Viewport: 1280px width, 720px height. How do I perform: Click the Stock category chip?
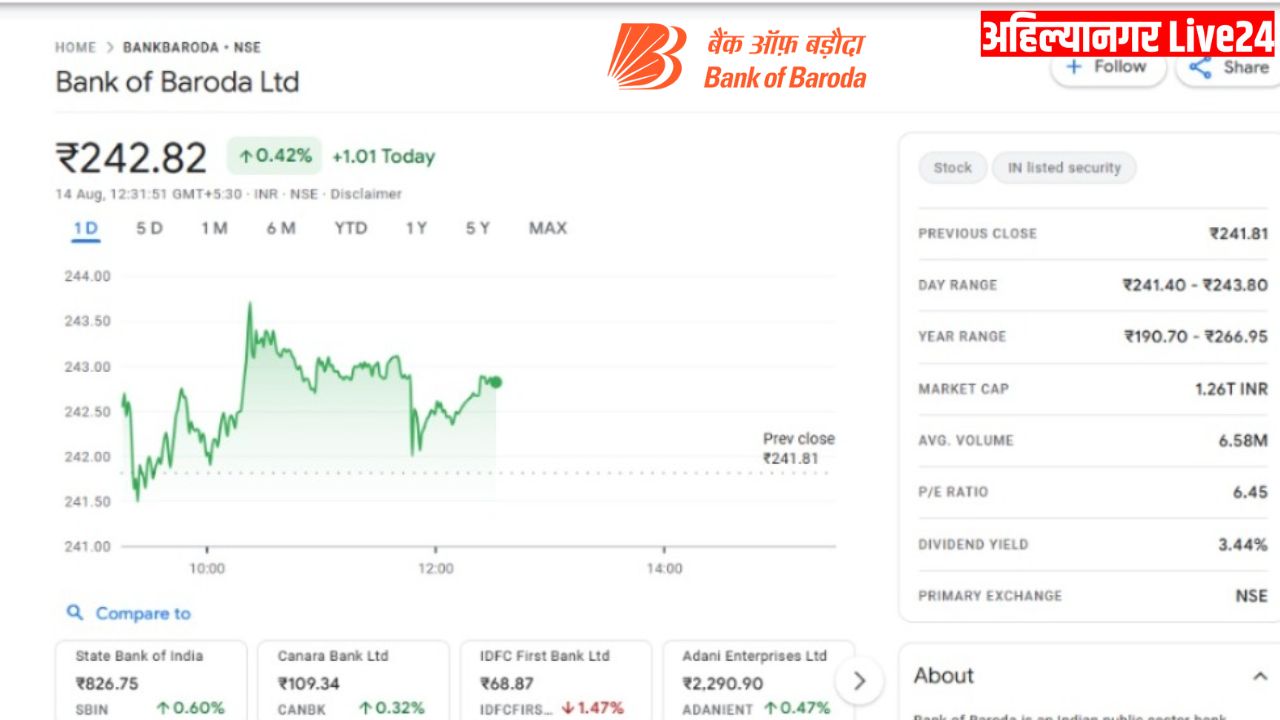(x=952, y=168)
